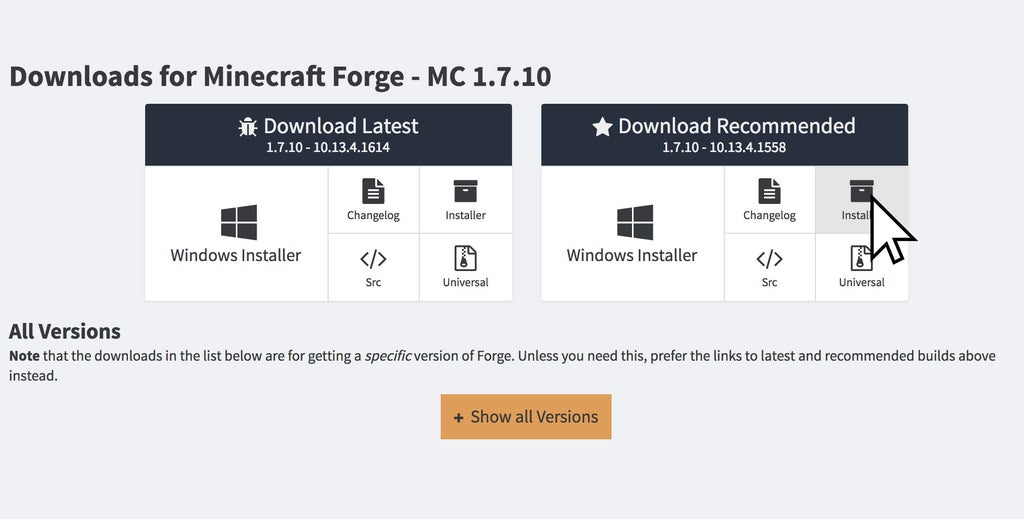Click the bug icon beside Download Latest
Image resolution: width=1024 pixels, height=519 pixels.
click(248, 127)
